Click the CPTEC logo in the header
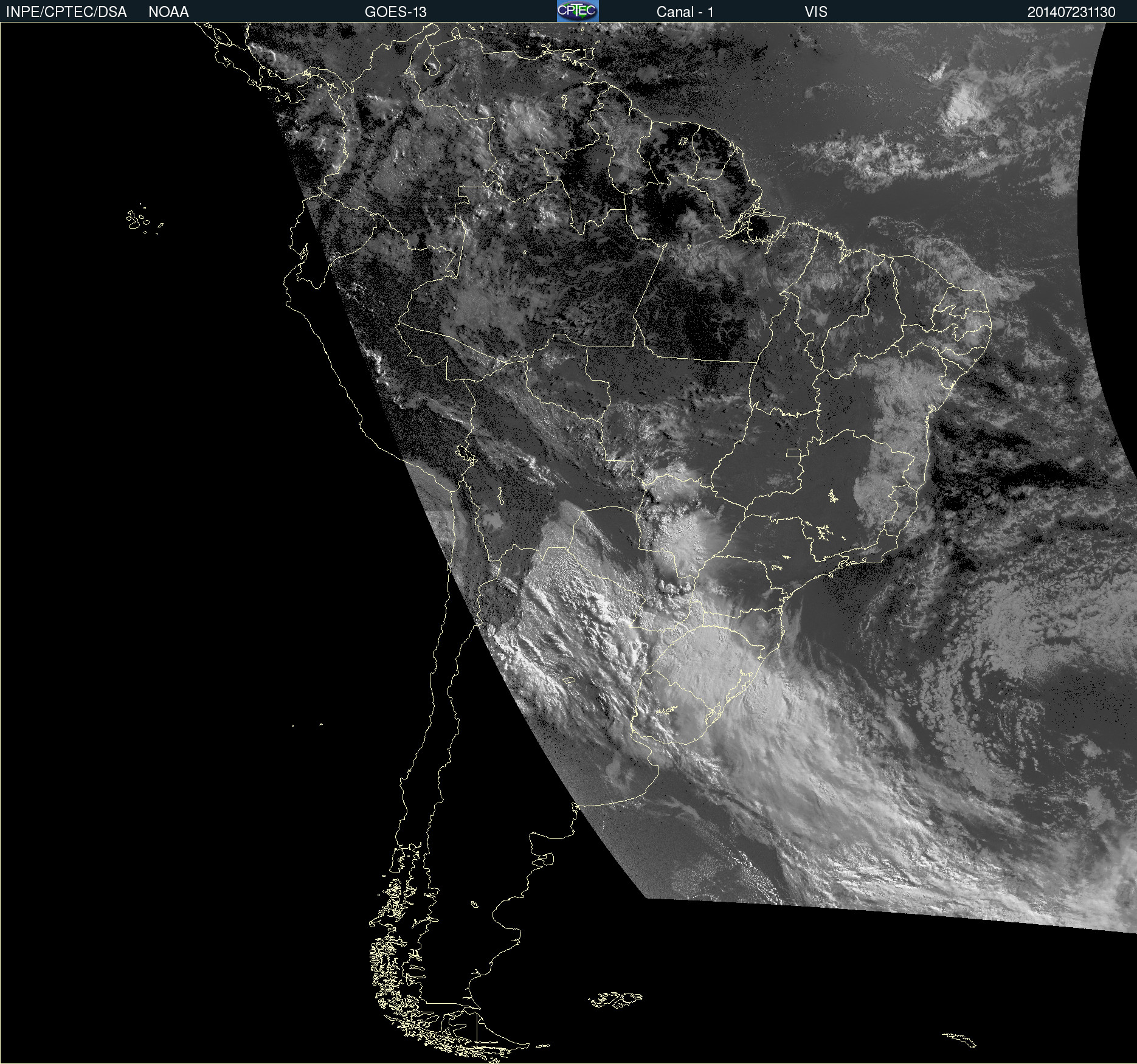 click(578, 11)
